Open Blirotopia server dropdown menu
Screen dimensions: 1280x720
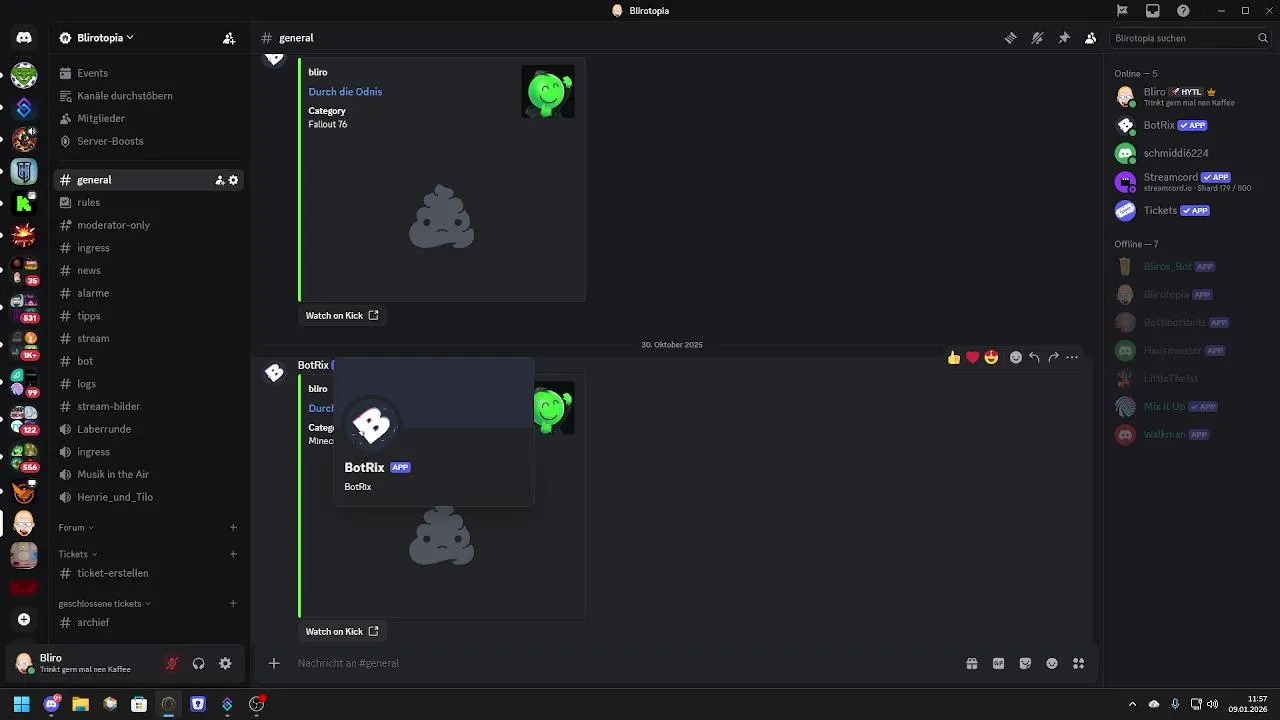96,38
